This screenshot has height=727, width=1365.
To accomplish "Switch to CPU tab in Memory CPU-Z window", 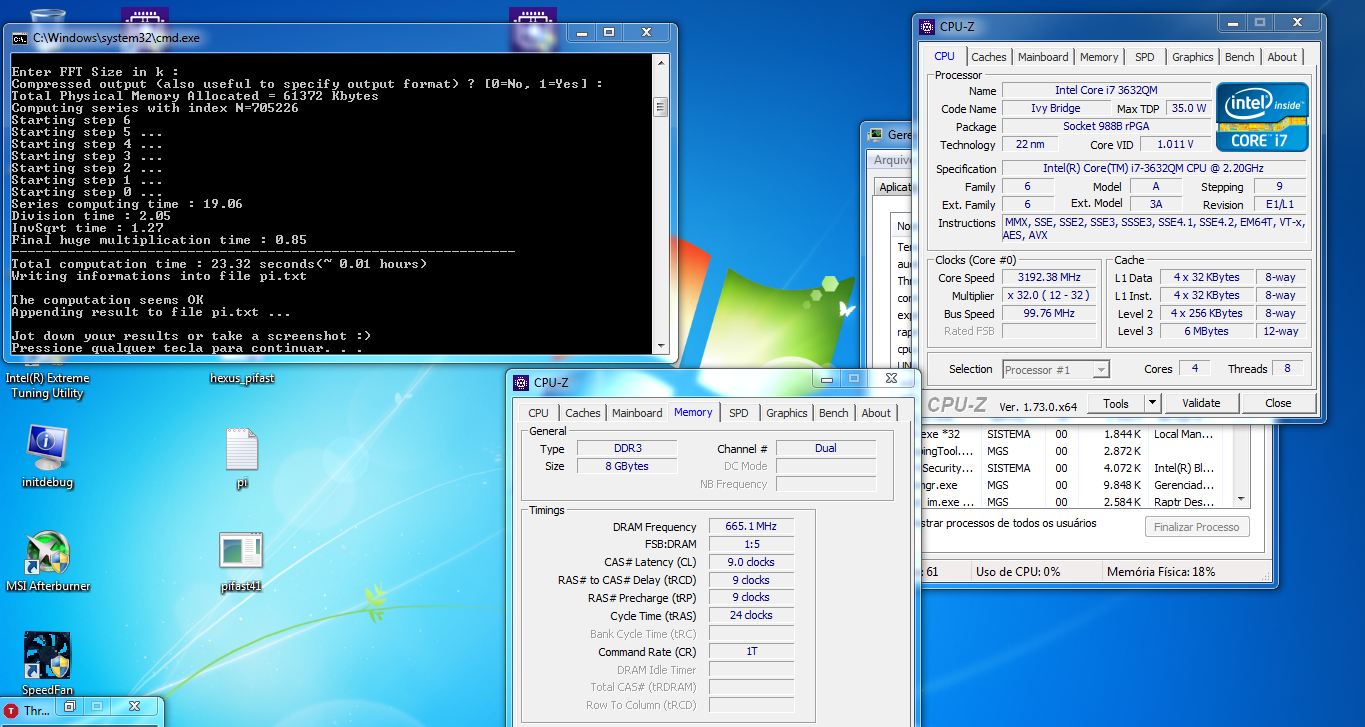I will click(538, 413).
